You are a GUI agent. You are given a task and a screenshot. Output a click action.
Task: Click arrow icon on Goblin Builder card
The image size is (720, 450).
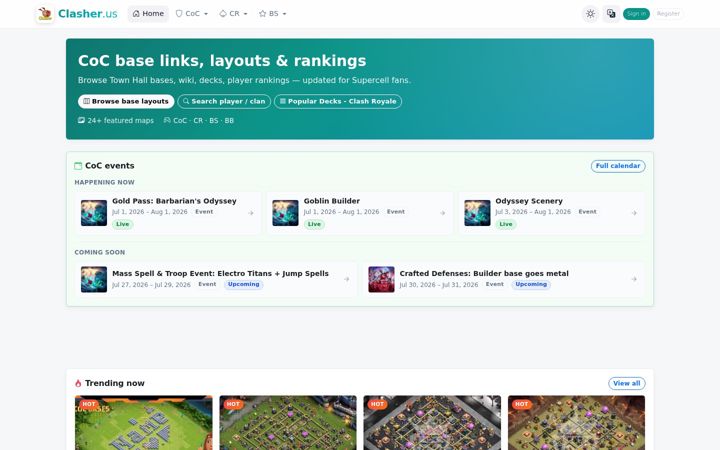(442, 213)
